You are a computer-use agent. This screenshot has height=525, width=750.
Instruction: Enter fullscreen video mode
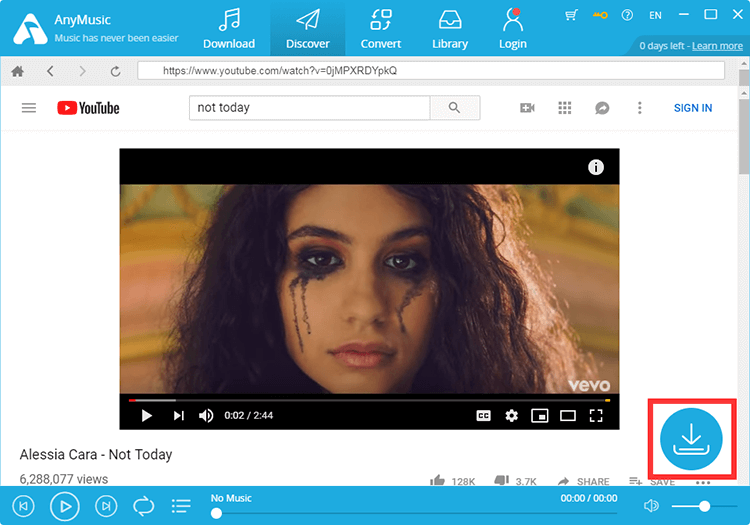(596, 416)
